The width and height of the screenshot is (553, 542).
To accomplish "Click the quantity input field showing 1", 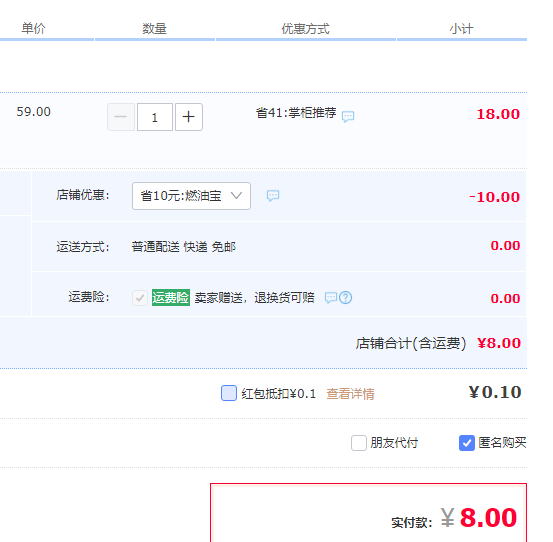I will tap(155, 117).
